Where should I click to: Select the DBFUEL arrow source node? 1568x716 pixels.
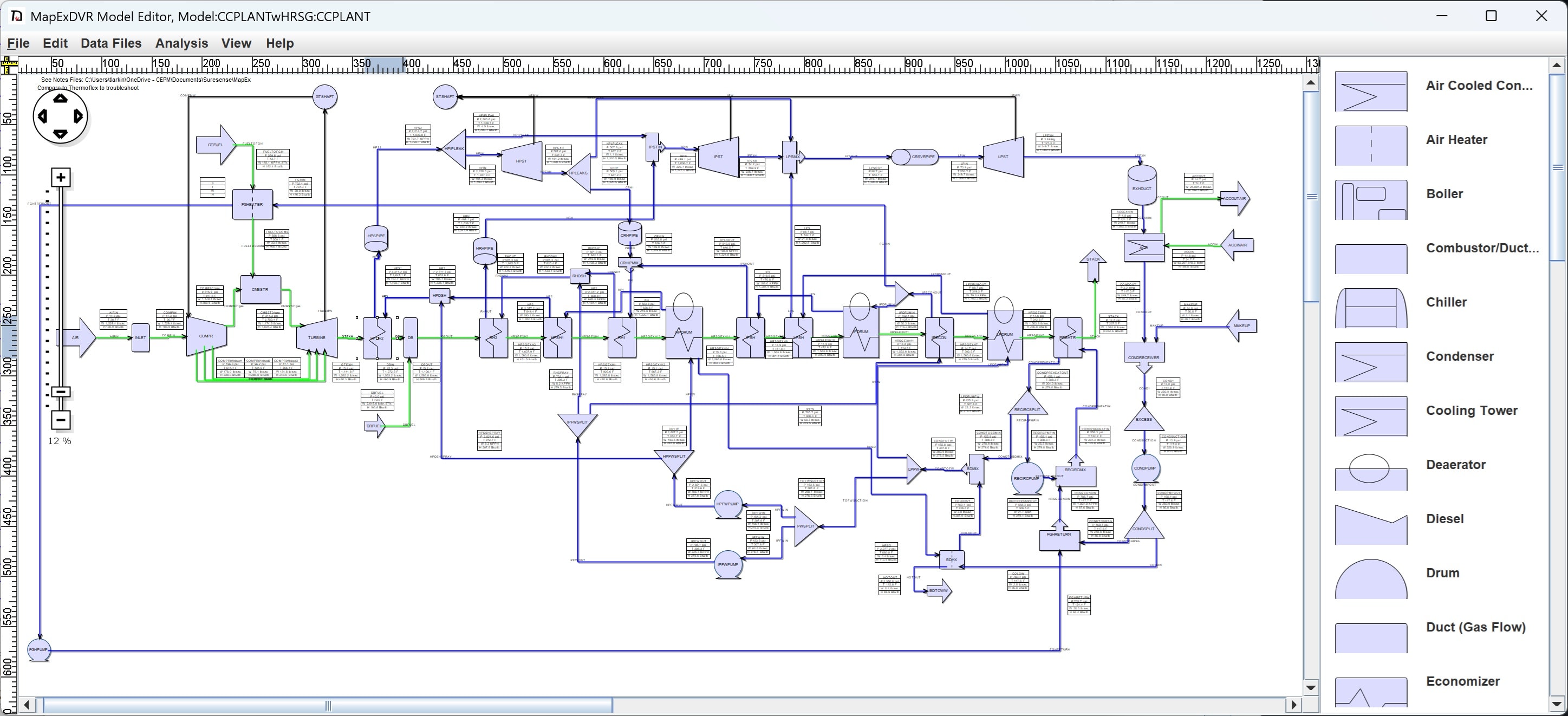point(375,426)
